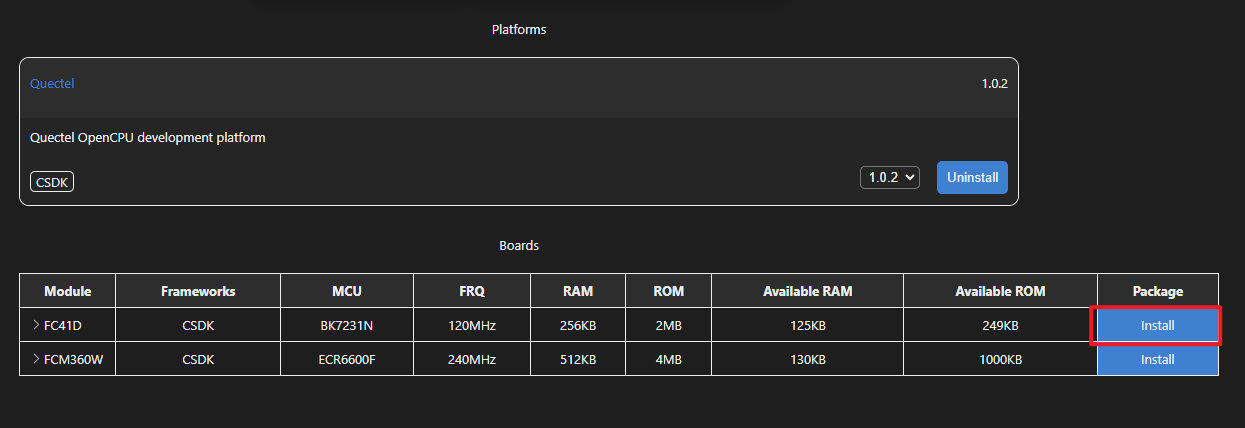Image resolution: width=1245 pixels, height=428 pixels.
Task: Click the Platforms section heading
Action: pyautogui.click(x=519, y=29)
